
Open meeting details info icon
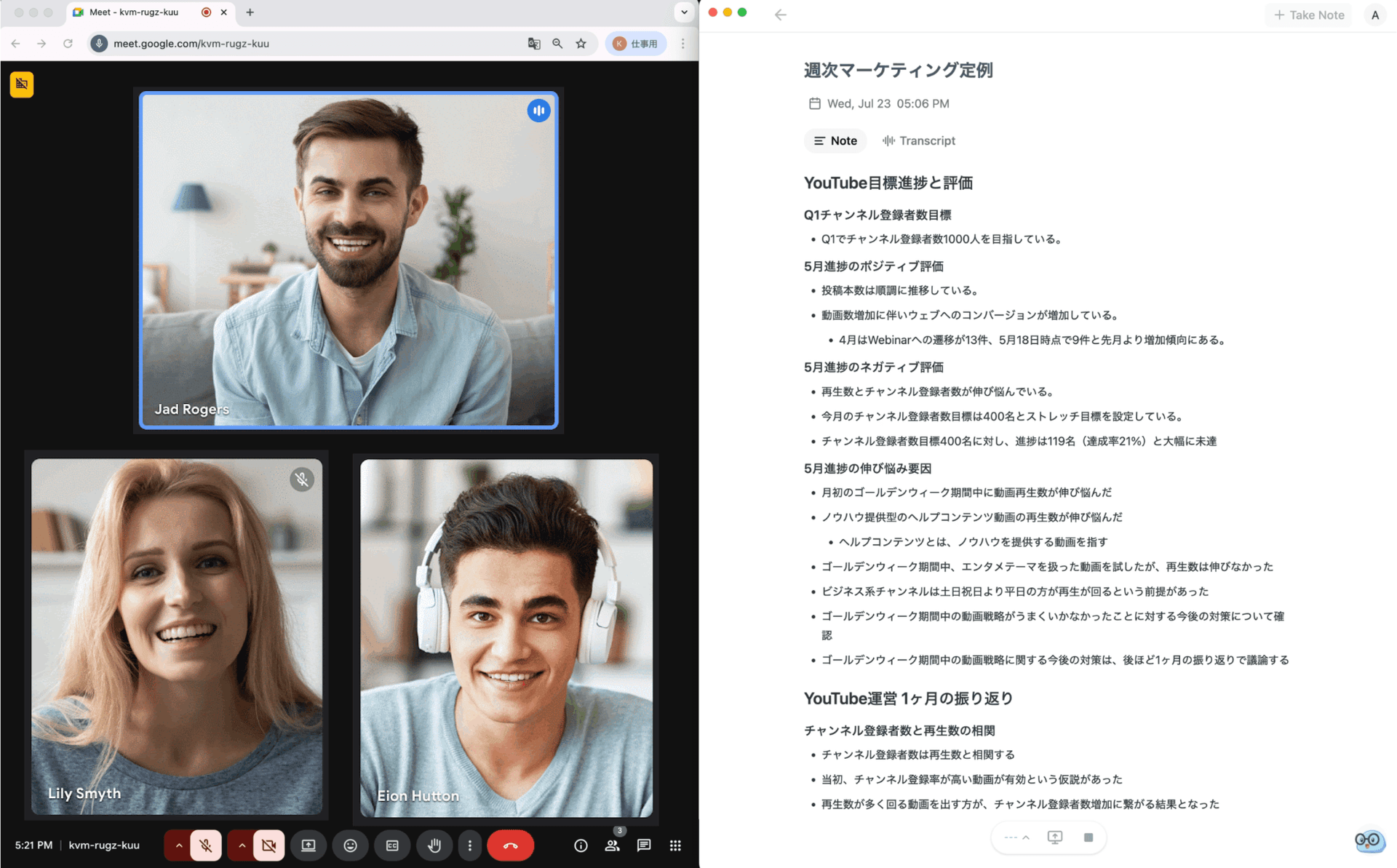pos(581,845)
